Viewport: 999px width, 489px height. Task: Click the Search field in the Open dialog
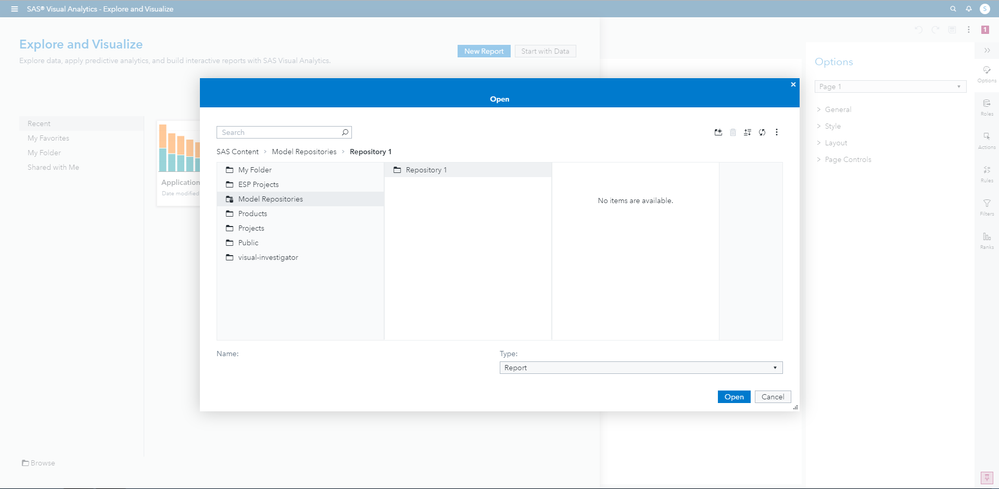click(x=284, y=132)
